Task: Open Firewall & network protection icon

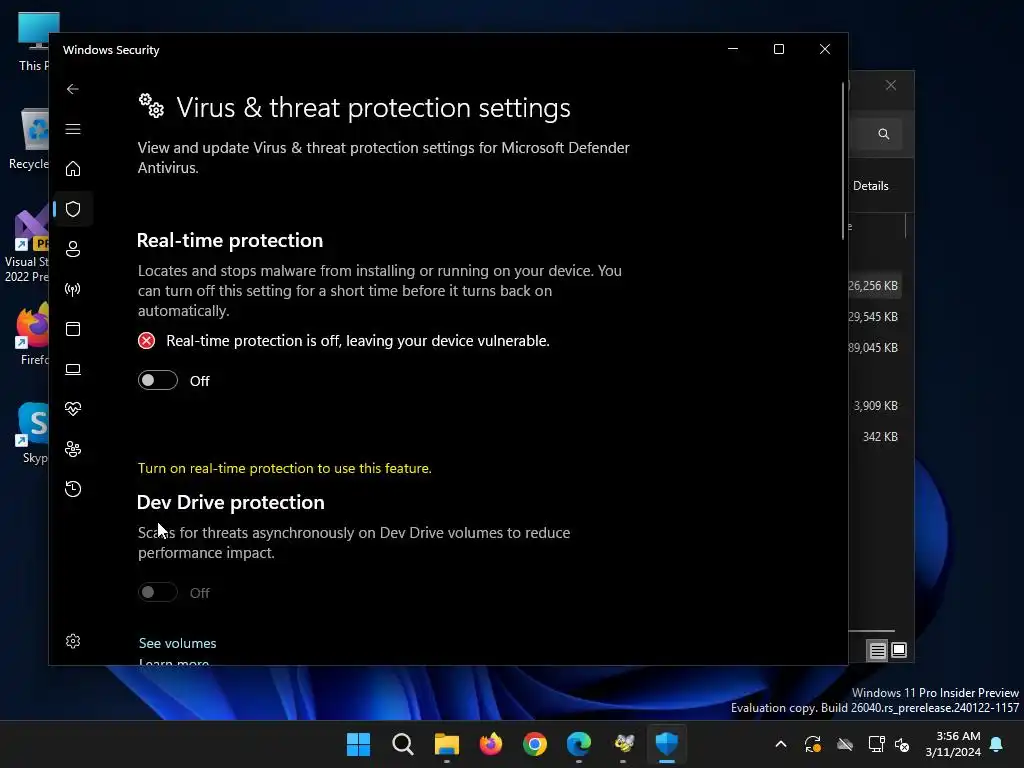Action: (x=72, y=289)
